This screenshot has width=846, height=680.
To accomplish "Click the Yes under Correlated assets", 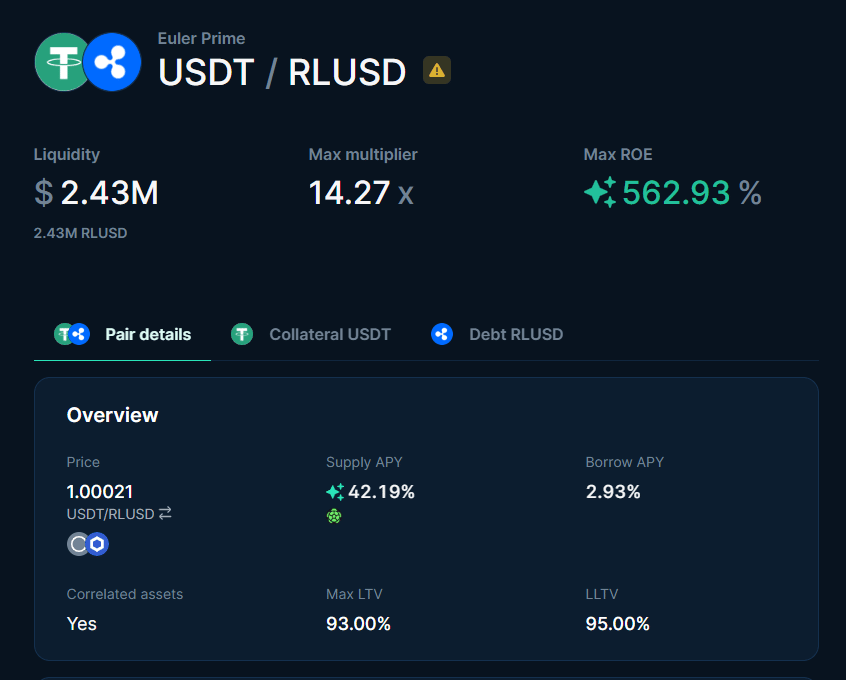I will [x=81, y=624].
